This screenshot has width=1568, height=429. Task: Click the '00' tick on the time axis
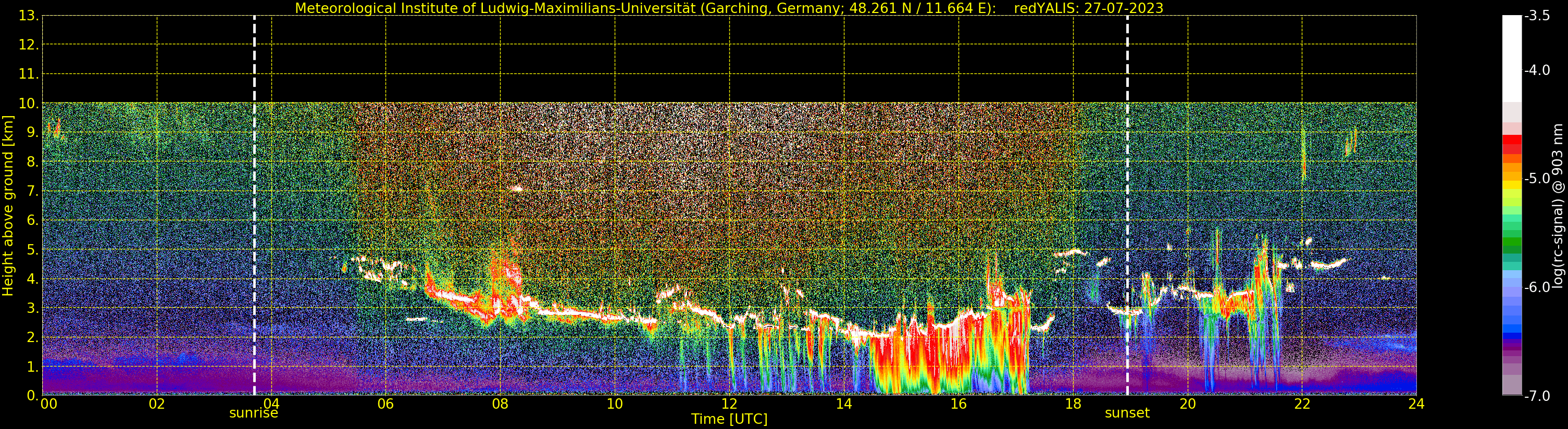[48, 403]
